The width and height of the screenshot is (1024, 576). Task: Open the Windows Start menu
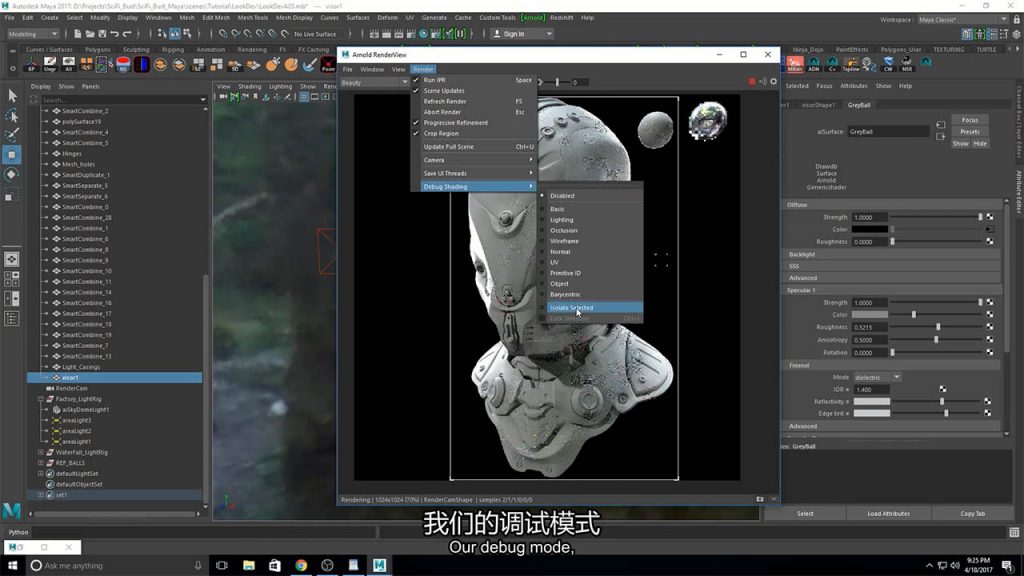click(12, 565)
